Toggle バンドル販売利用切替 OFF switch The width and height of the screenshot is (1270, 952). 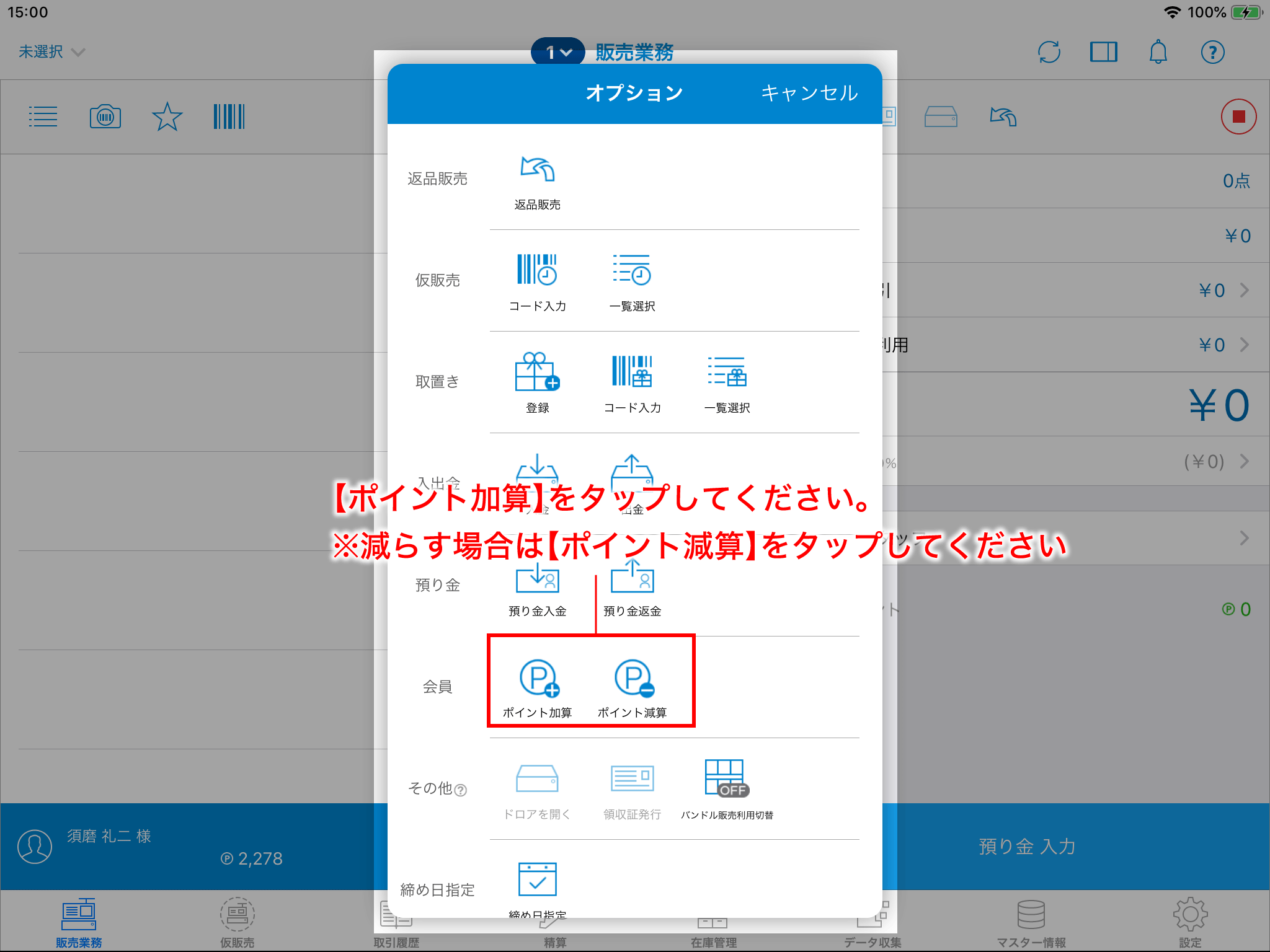727,778
